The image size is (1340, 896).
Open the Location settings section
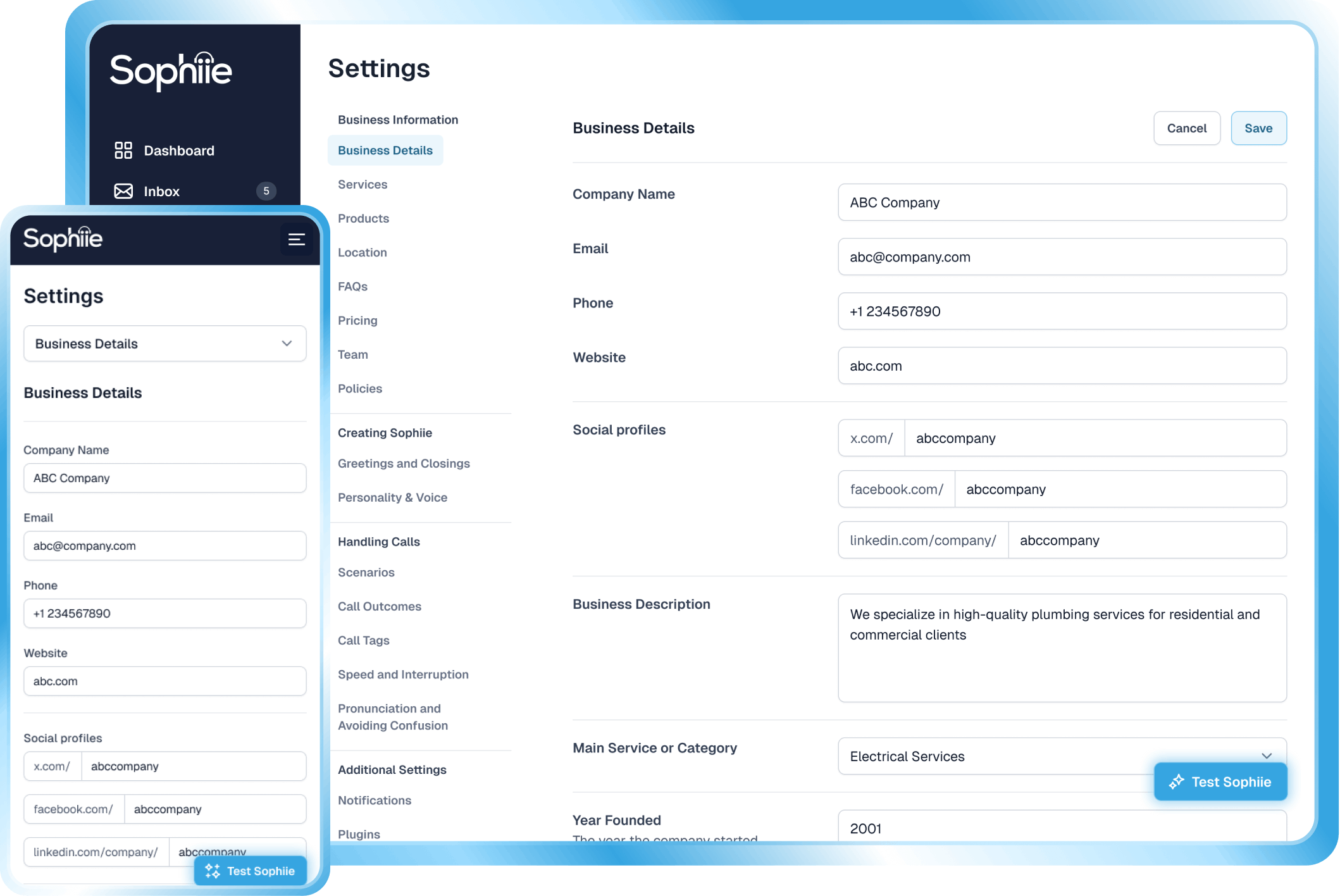point(362,252)
